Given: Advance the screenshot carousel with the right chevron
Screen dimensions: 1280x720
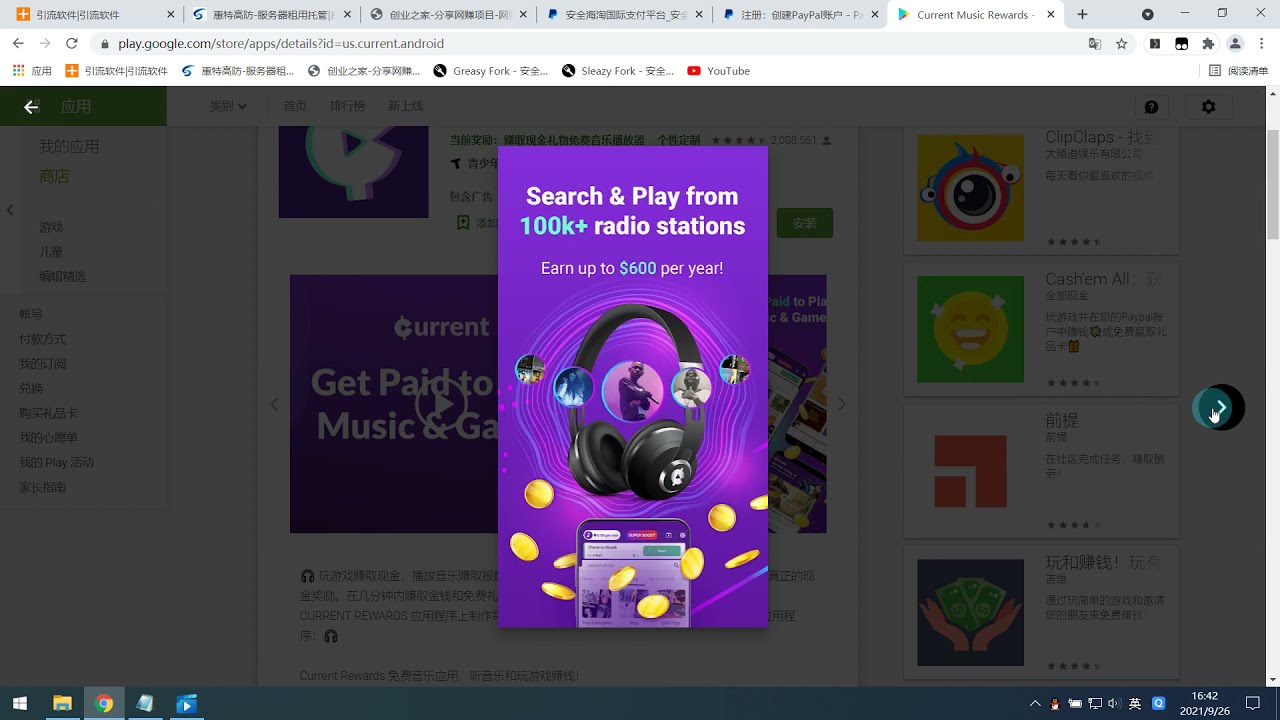Looking at the screenshot, I should 841,404.
